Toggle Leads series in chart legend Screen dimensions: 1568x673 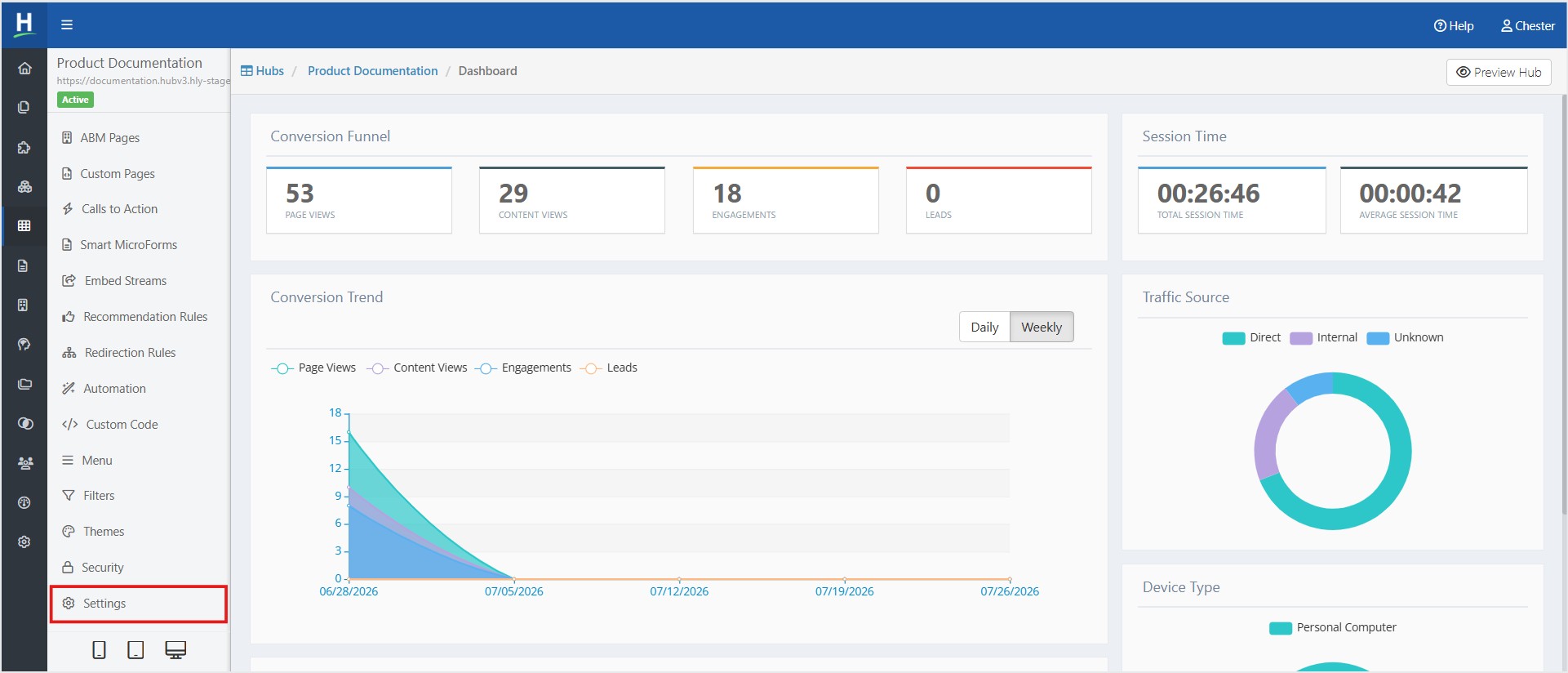click(610, 368)
